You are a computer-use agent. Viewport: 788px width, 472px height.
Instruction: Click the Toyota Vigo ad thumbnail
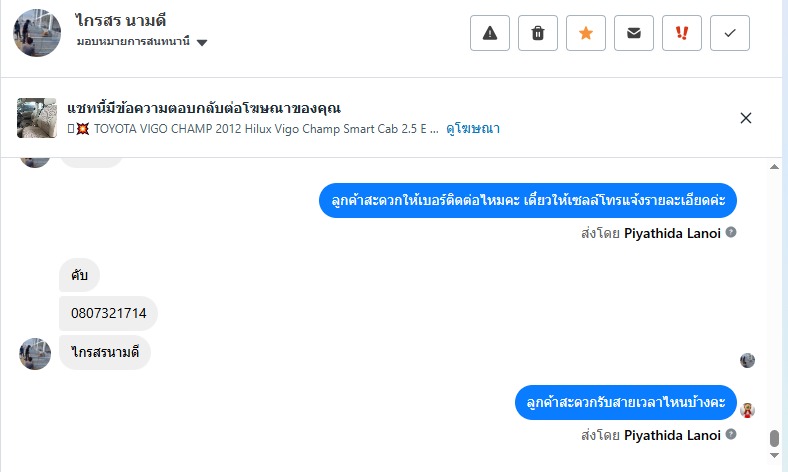(x=37, y=118)
